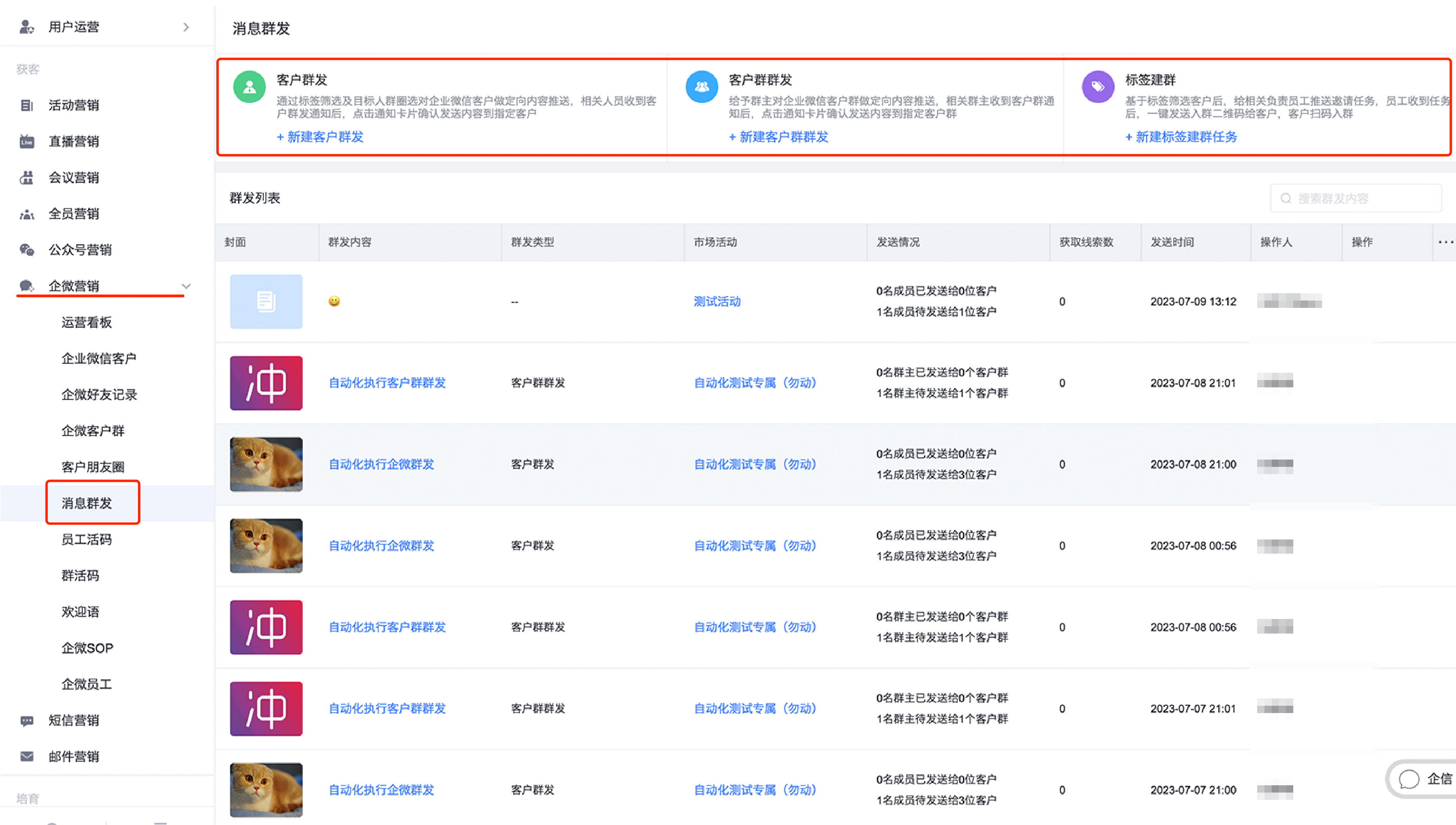1456x825 pixels.
Task: Open 客户朋友圈 menu item
Action: click(93, 468)
